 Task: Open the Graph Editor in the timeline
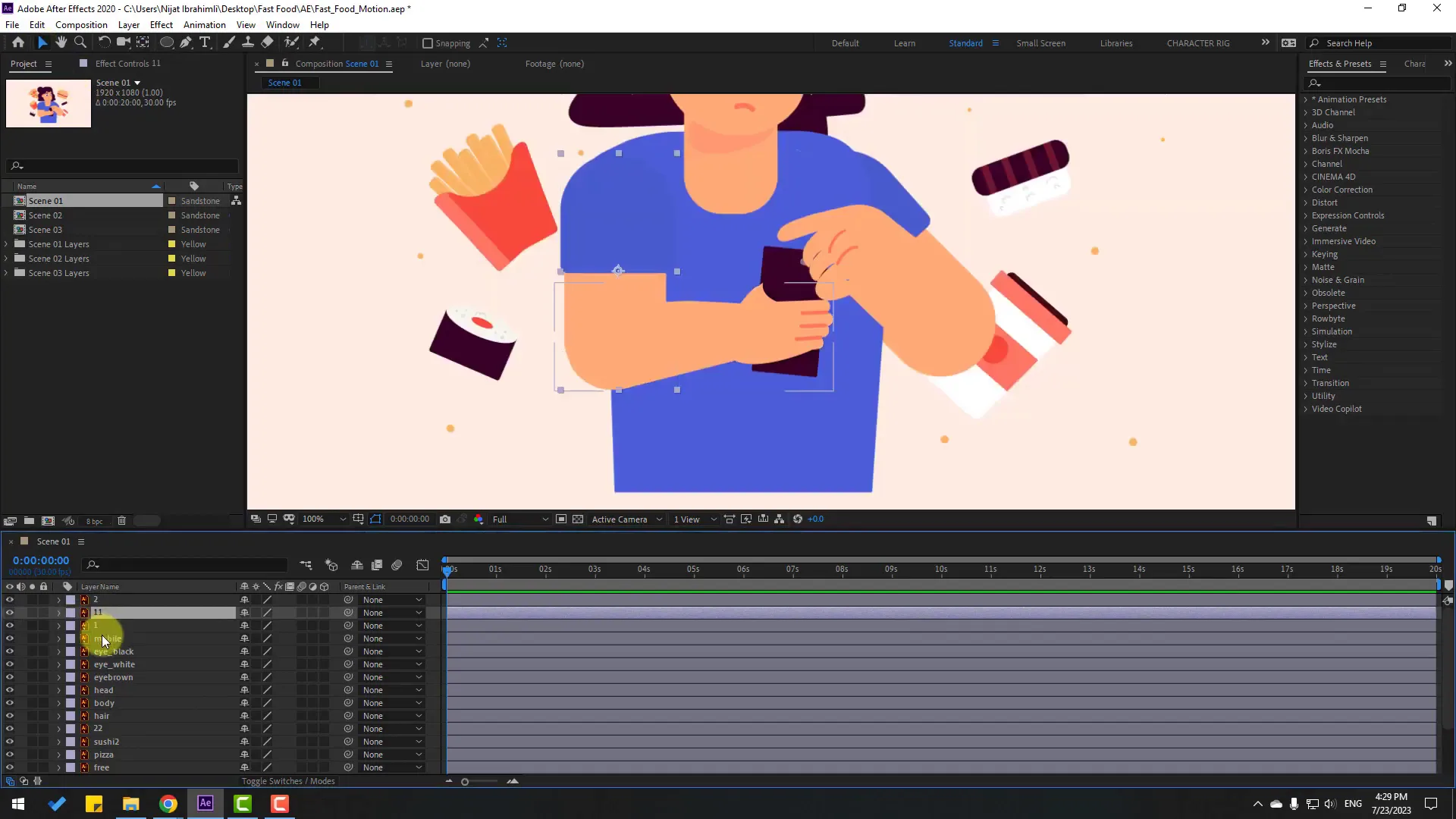(422, 565)
